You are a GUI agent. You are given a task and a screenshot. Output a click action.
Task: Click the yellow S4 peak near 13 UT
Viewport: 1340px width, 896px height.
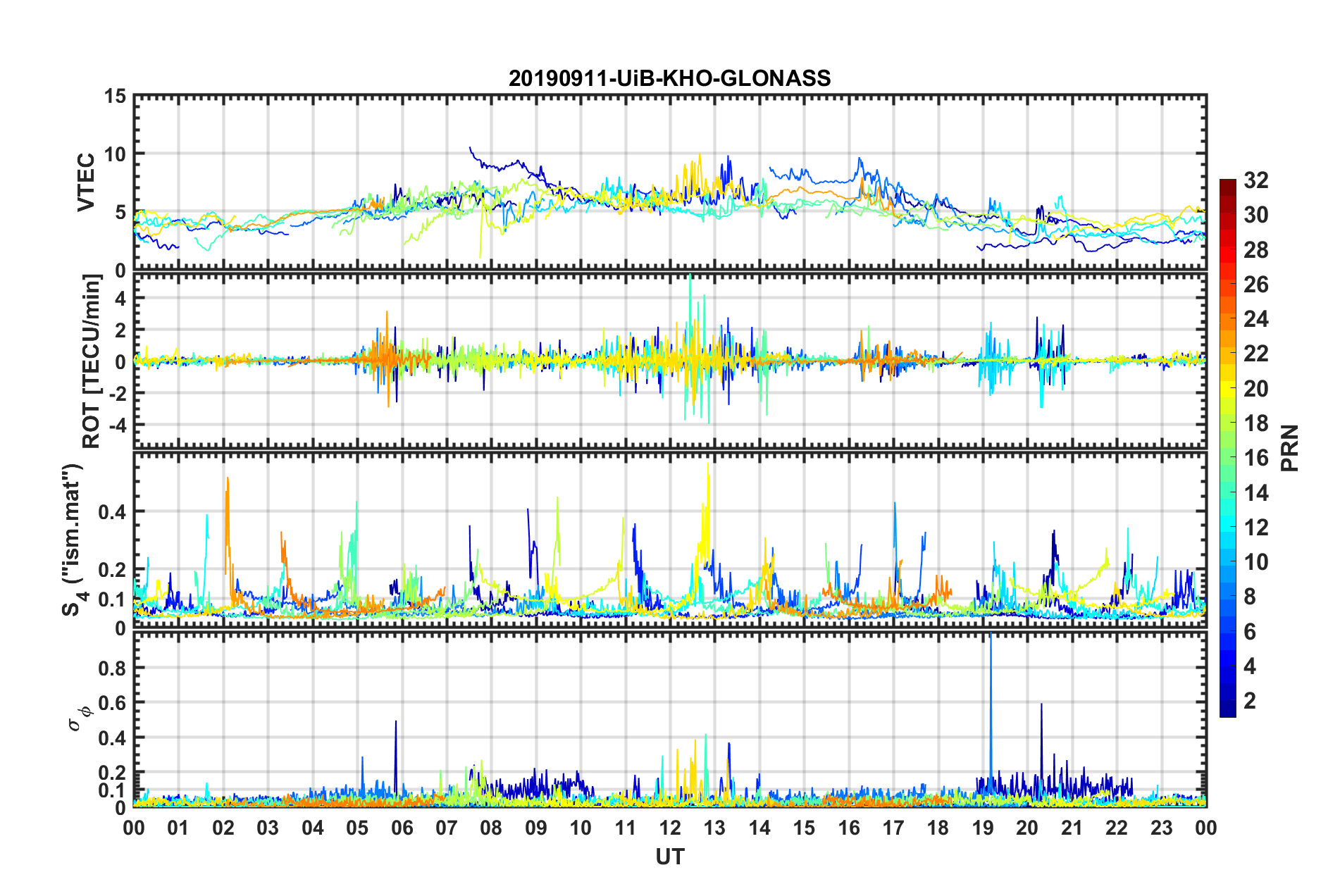pos(707,507)
